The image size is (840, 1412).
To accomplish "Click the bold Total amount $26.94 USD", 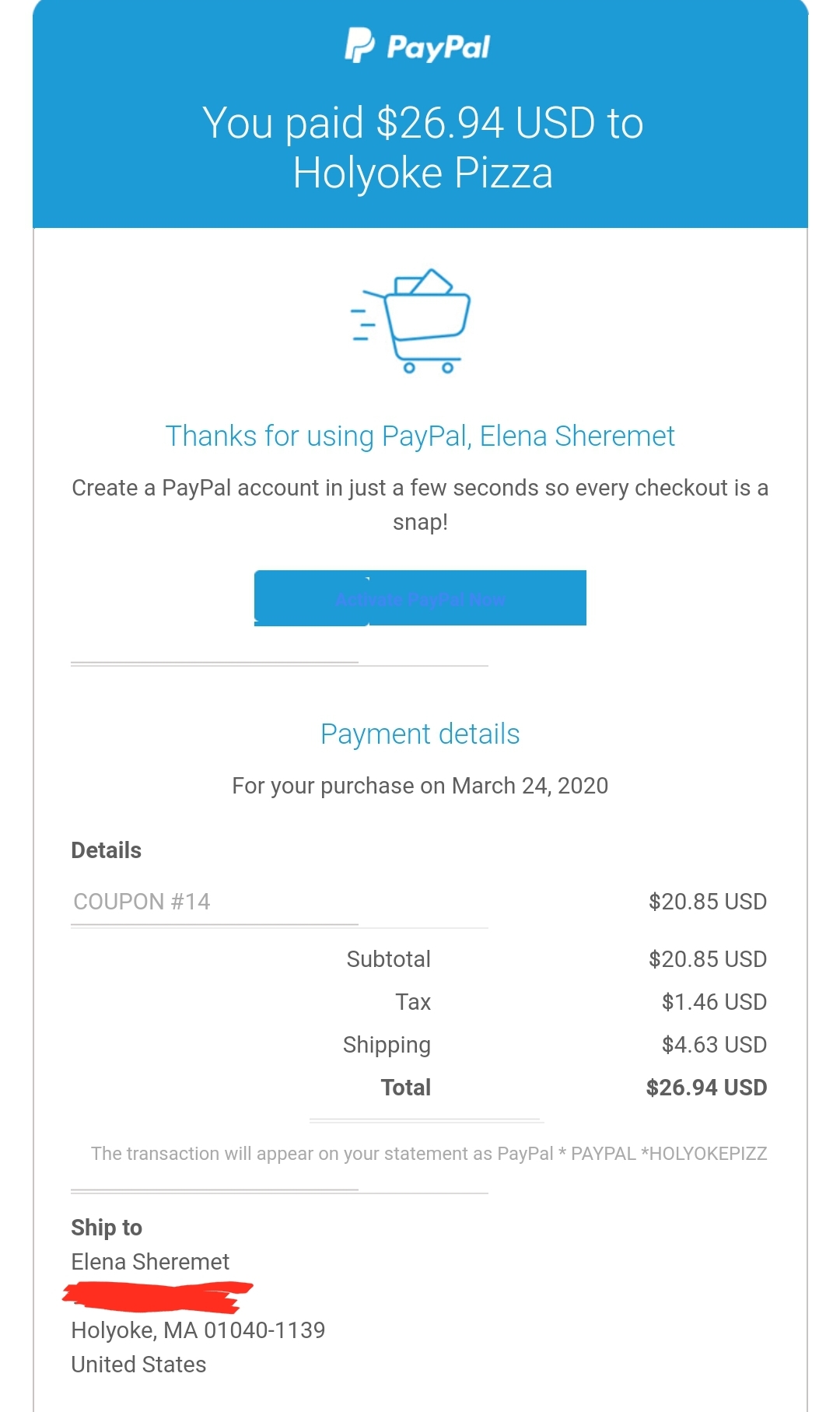I will [x=705, y=1088].
